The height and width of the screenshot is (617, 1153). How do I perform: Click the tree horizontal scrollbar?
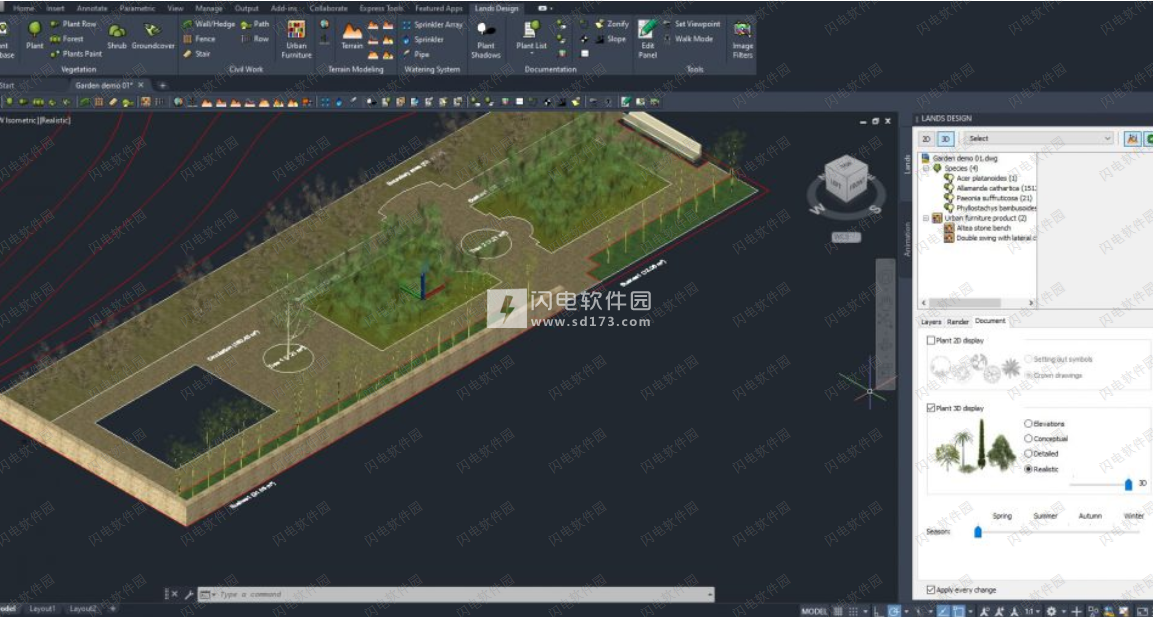click(x=965, y=302)
